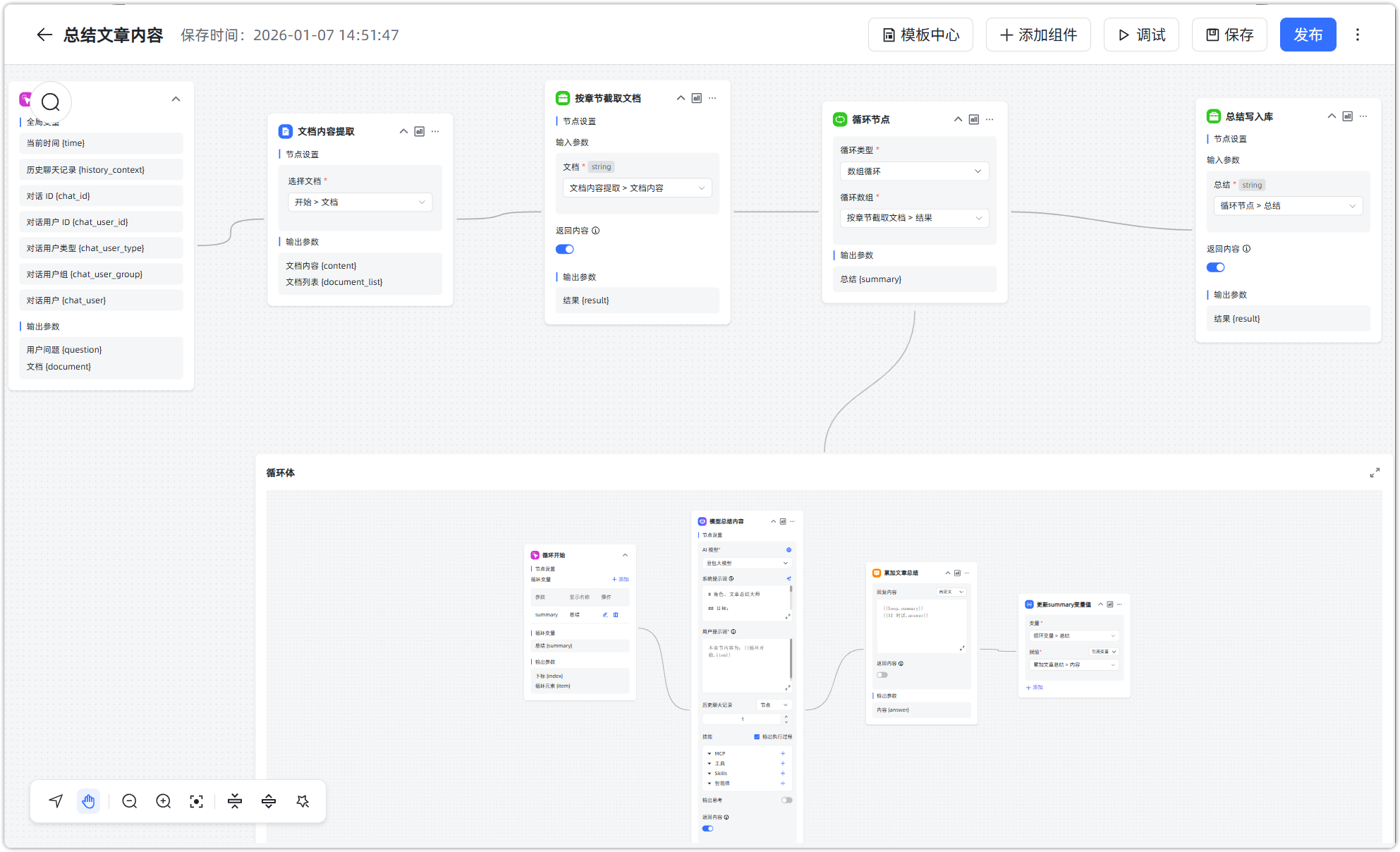1400x852 pixels.
Task: Collapse the 循环节点 node card
Action: 958,119
